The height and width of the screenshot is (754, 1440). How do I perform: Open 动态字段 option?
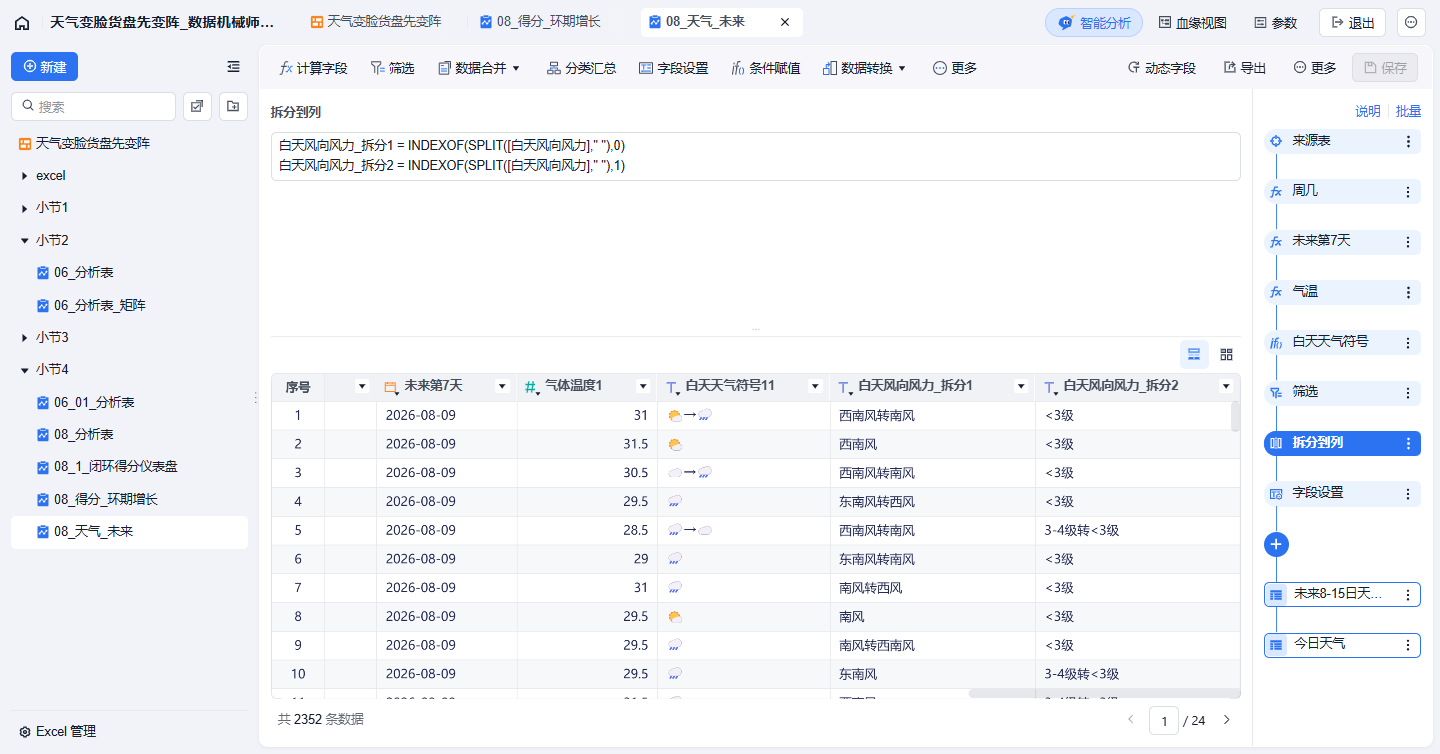point(1161,68)
